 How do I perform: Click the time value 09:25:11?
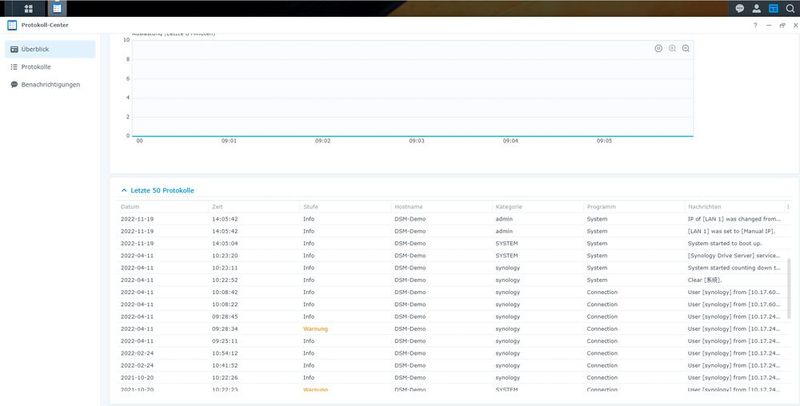pos(225,341)
